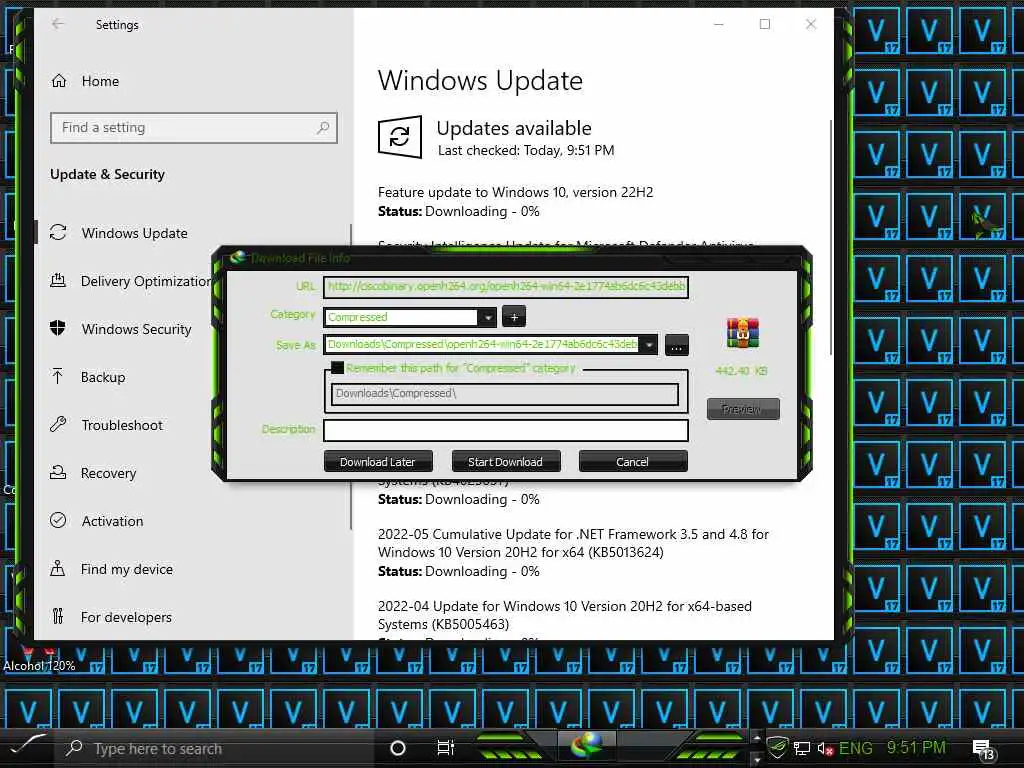Click the Windows Update refresh status icon

(400, 136)
